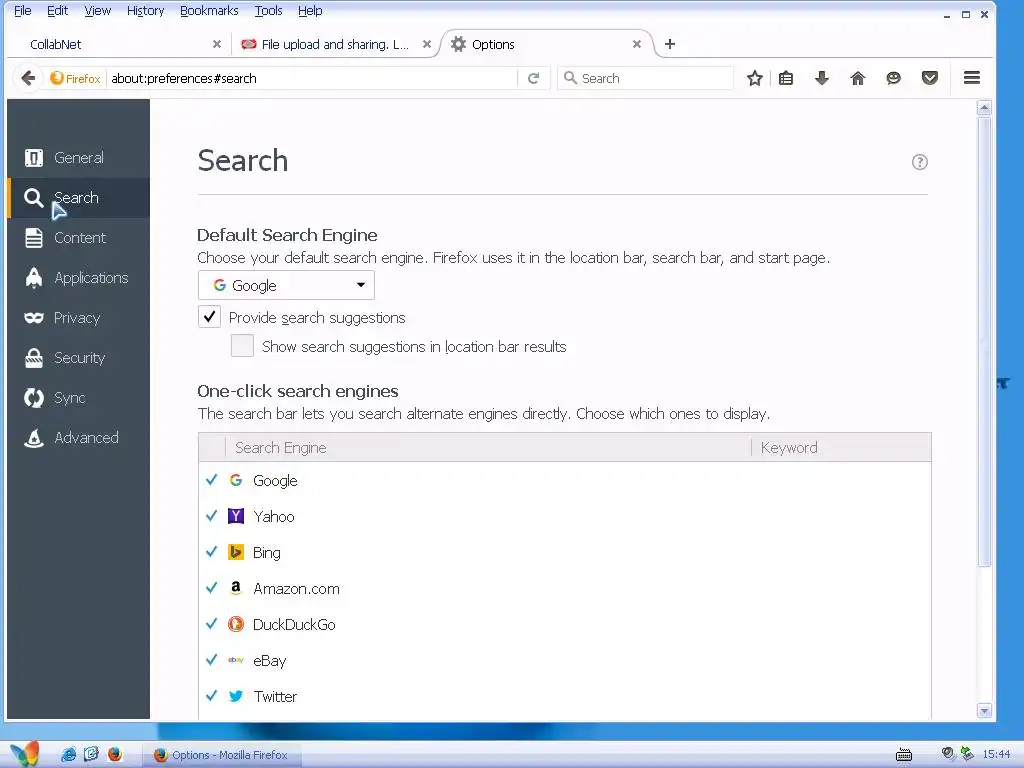
Task: Click Options - Mozilla Firefox taskbar button
Action: click(x=222, y=755)
